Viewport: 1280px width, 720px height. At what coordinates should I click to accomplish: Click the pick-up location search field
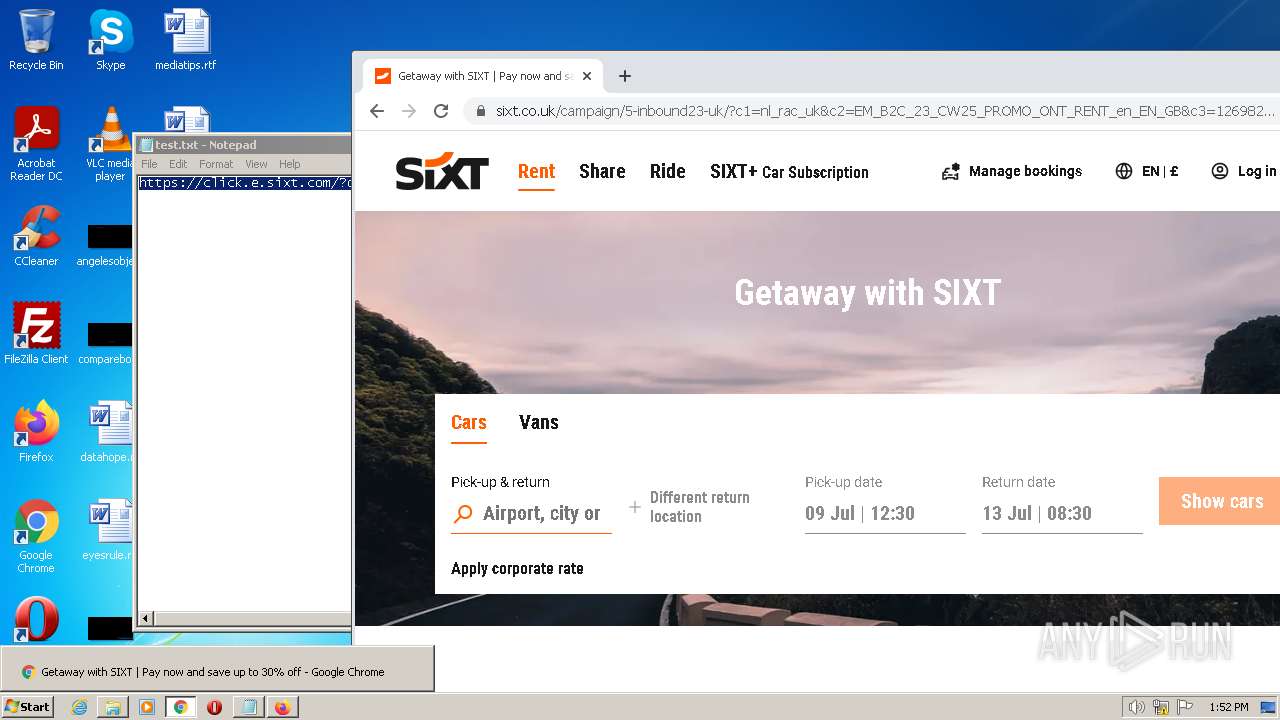click(x=531, y=513)
